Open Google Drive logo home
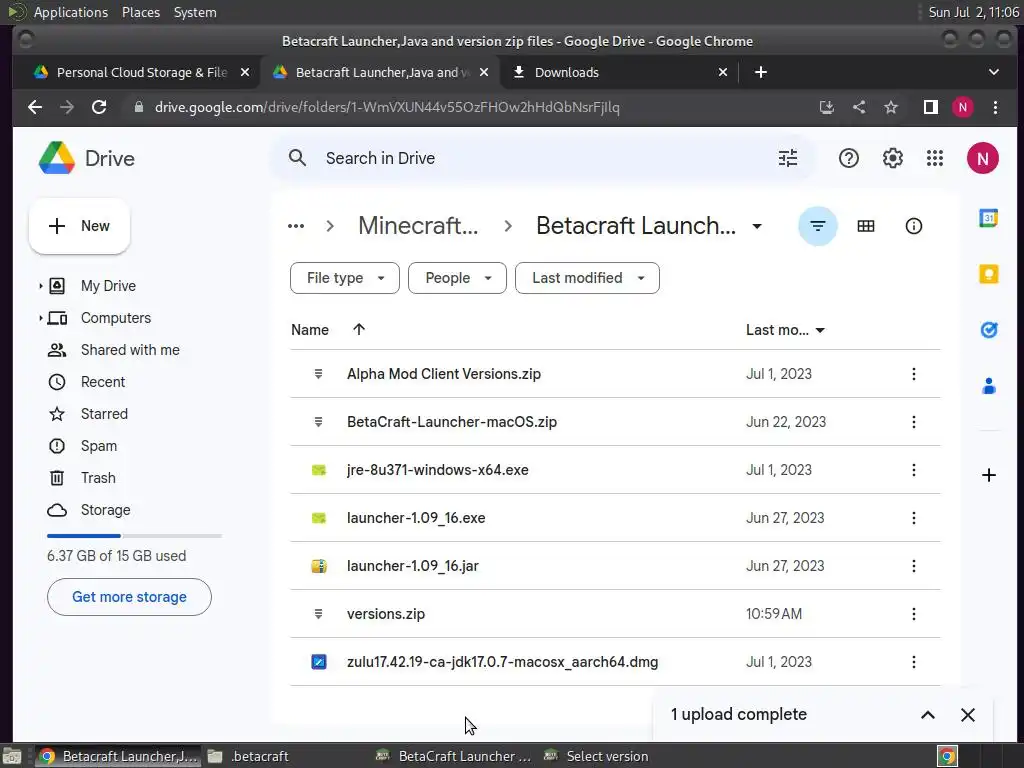The image size is (1024, 768). [x=86, y=158]
